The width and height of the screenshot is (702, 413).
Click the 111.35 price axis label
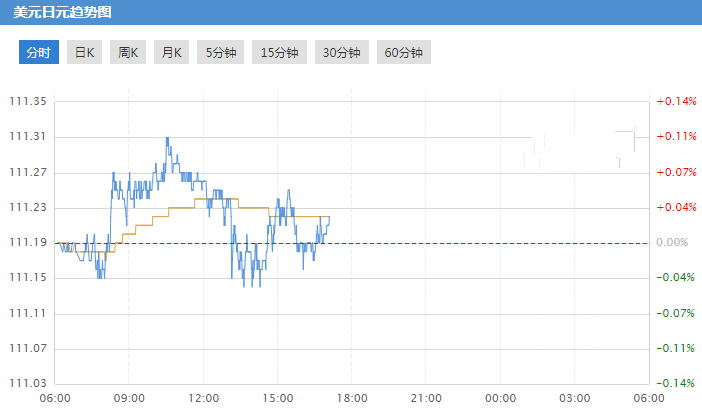pos(27,101)
